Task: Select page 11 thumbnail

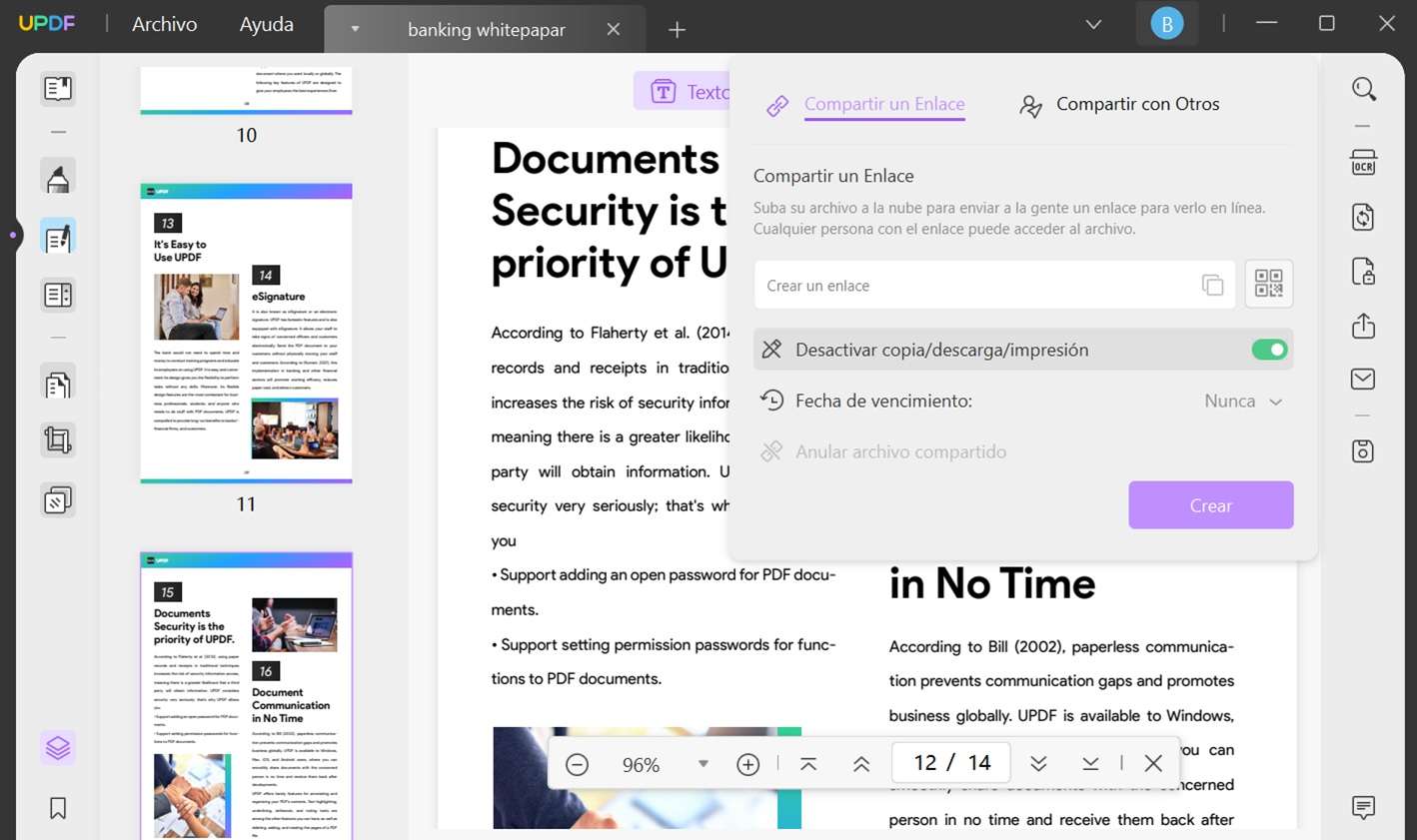Action: 246,333
